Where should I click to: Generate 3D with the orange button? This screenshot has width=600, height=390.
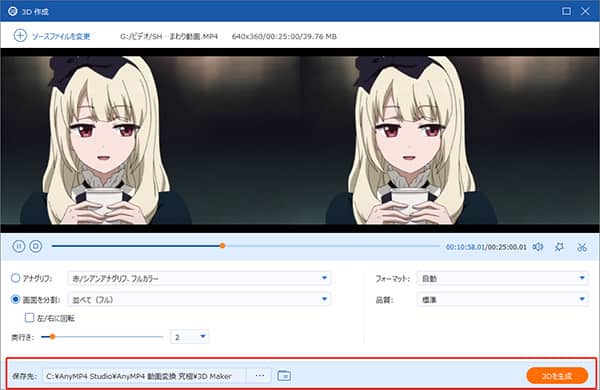pos(557,376)
